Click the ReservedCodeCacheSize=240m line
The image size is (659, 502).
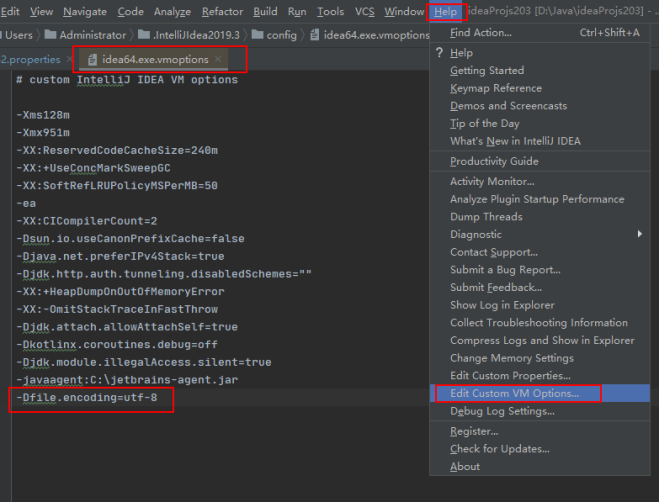click(117, 150)
